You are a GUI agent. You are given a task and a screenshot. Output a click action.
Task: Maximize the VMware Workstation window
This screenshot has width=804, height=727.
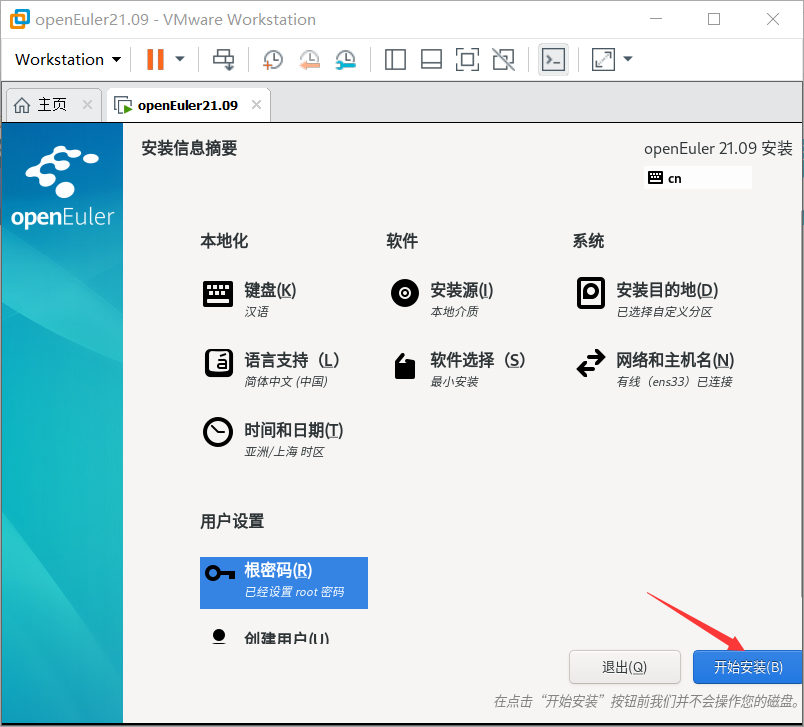pyautogui.click(x=714, y=19)
